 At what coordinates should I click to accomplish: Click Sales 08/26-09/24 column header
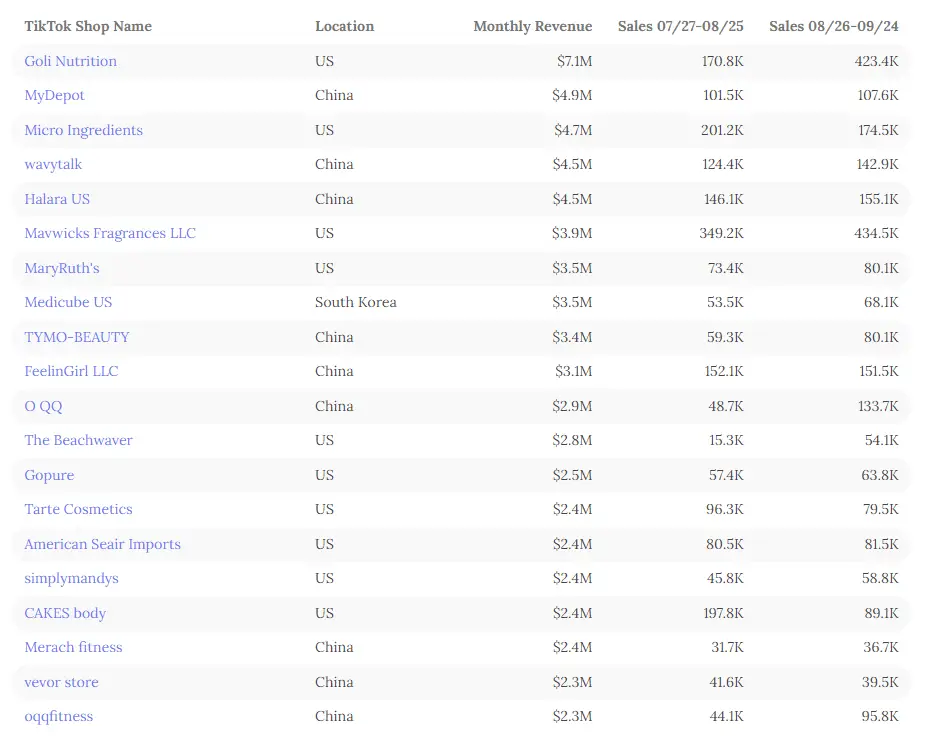pos(833,26)
